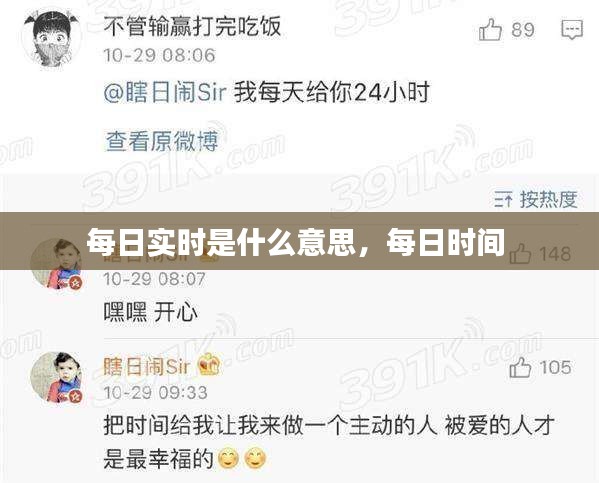The height and width of the screenshot is (483, 599).
Task: Tap the crown badge next to 瞎日闹Sir
Action: tap(209, 364)
